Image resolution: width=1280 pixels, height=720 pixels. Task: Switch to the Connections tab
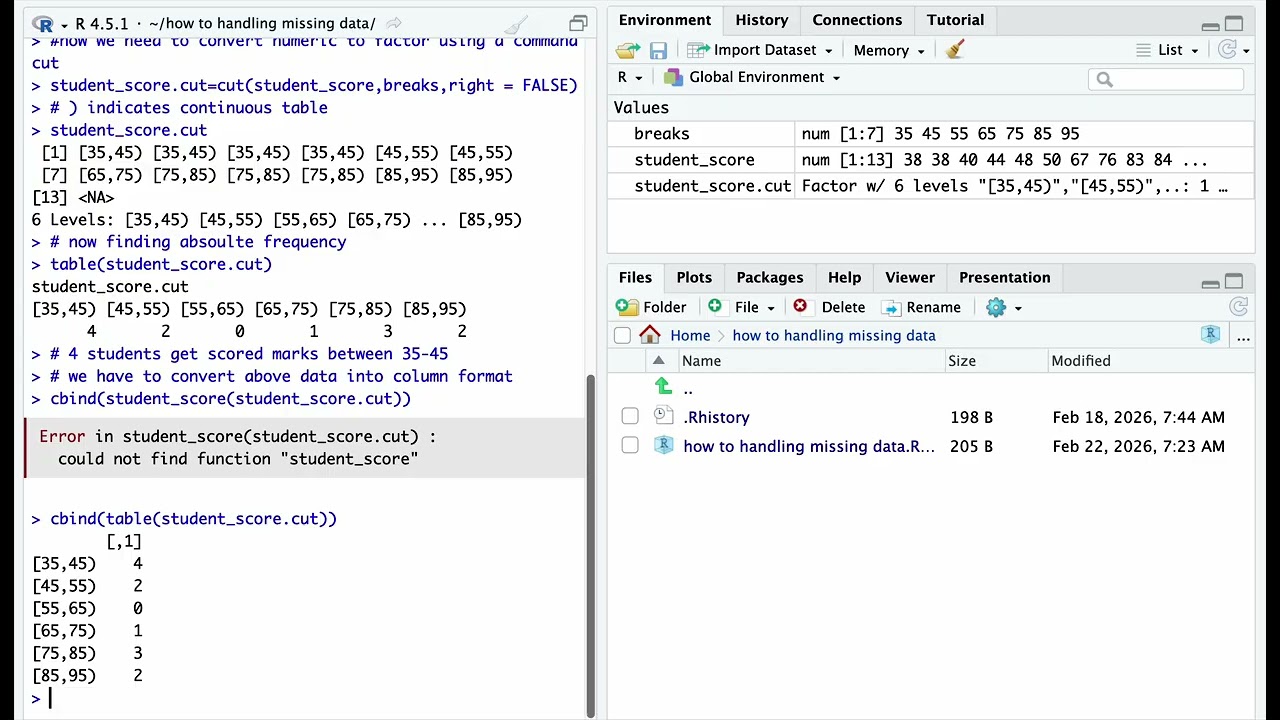tap(857, 20)
